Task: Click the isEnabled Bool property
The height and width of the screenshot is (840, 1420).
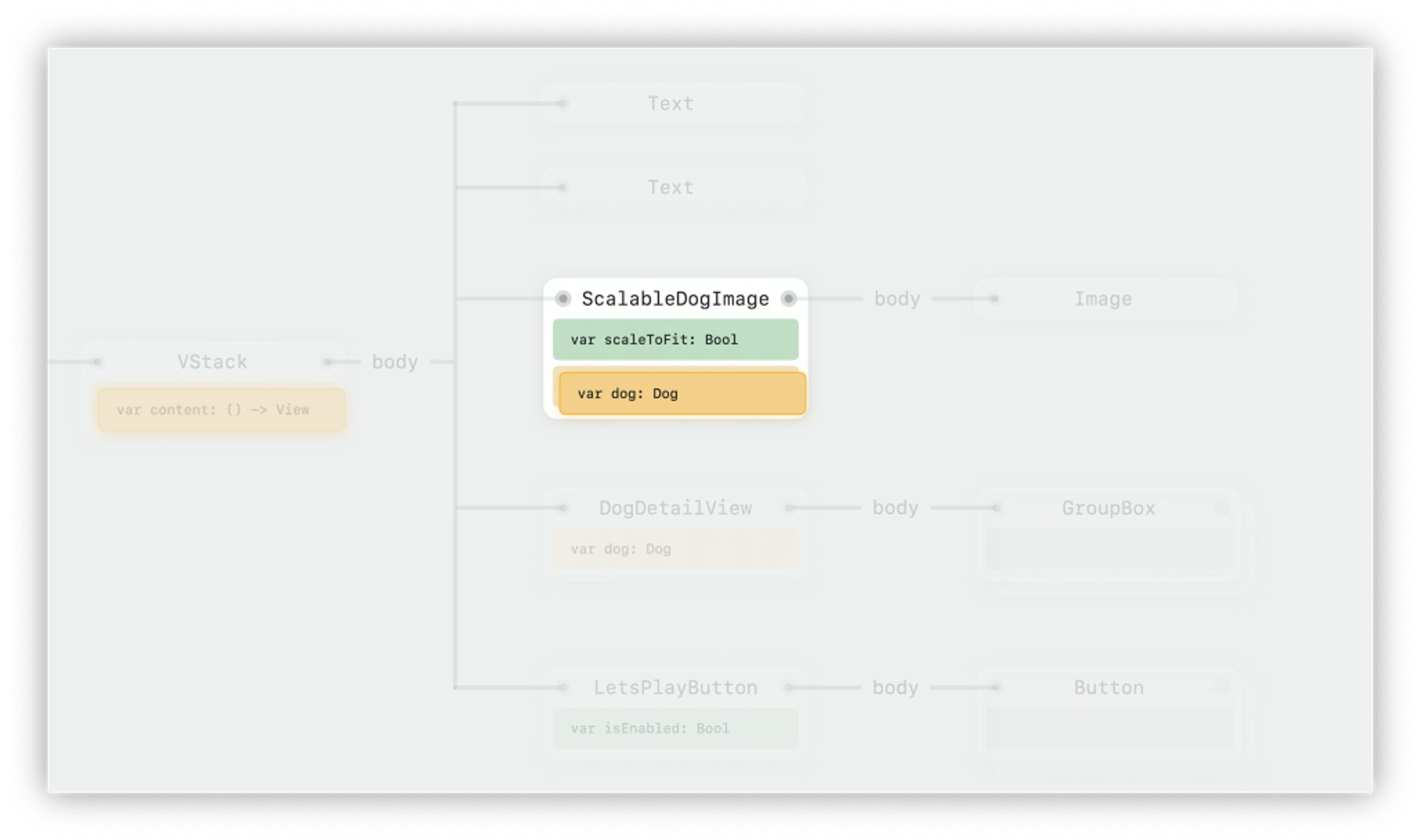Action: (675, 729)
